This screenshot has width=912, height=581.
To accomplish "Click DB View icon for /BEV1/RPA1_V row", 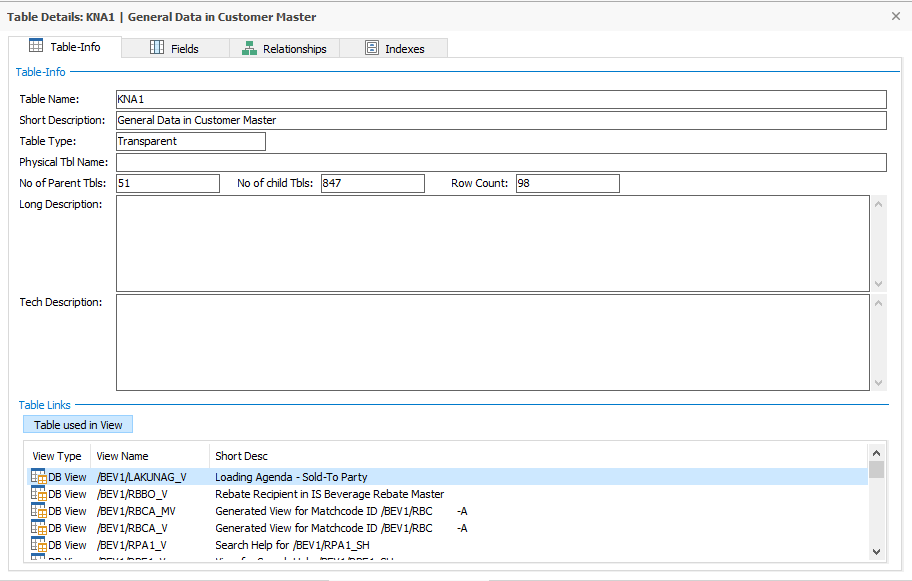I will (x=38, y=544).
